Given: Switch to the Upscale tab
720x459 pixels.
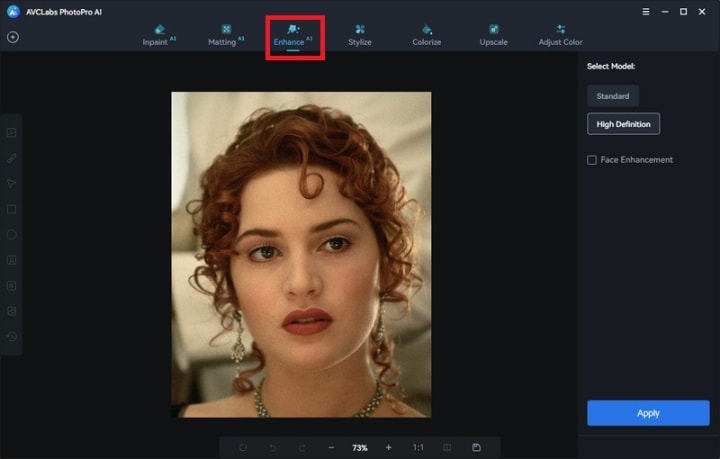Looking at the screenshot, I should coord(494,35).
